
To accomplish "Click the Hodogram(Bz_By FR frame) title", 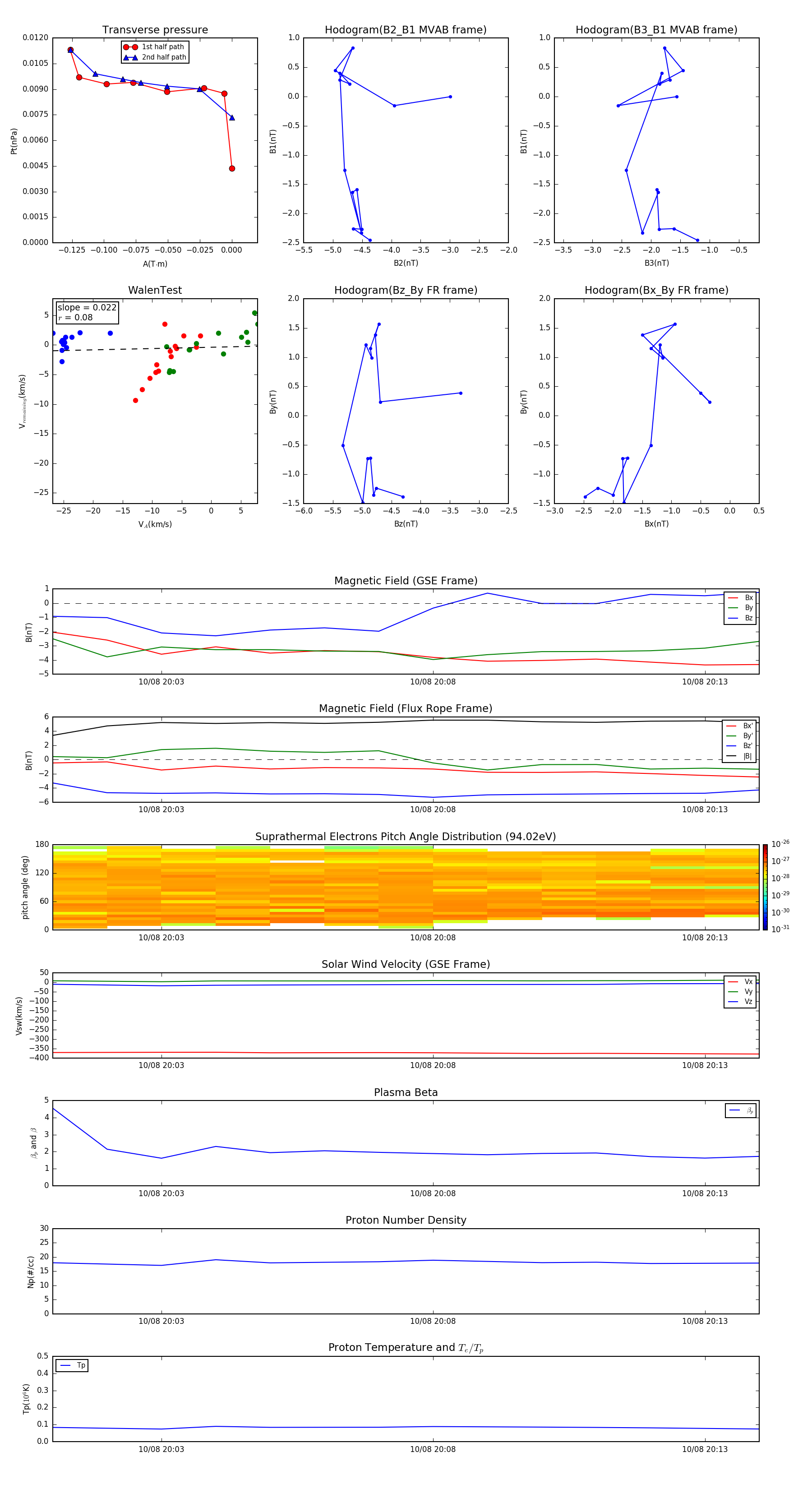I will [405, 290].
